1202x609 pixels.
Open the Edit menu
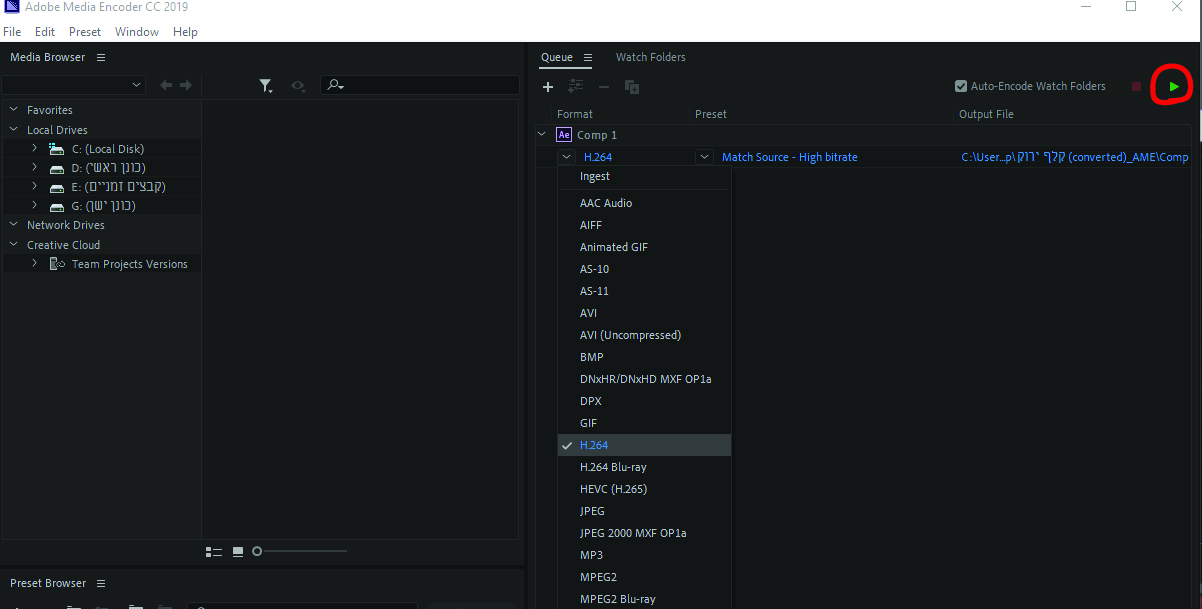(x=45, y=32)
